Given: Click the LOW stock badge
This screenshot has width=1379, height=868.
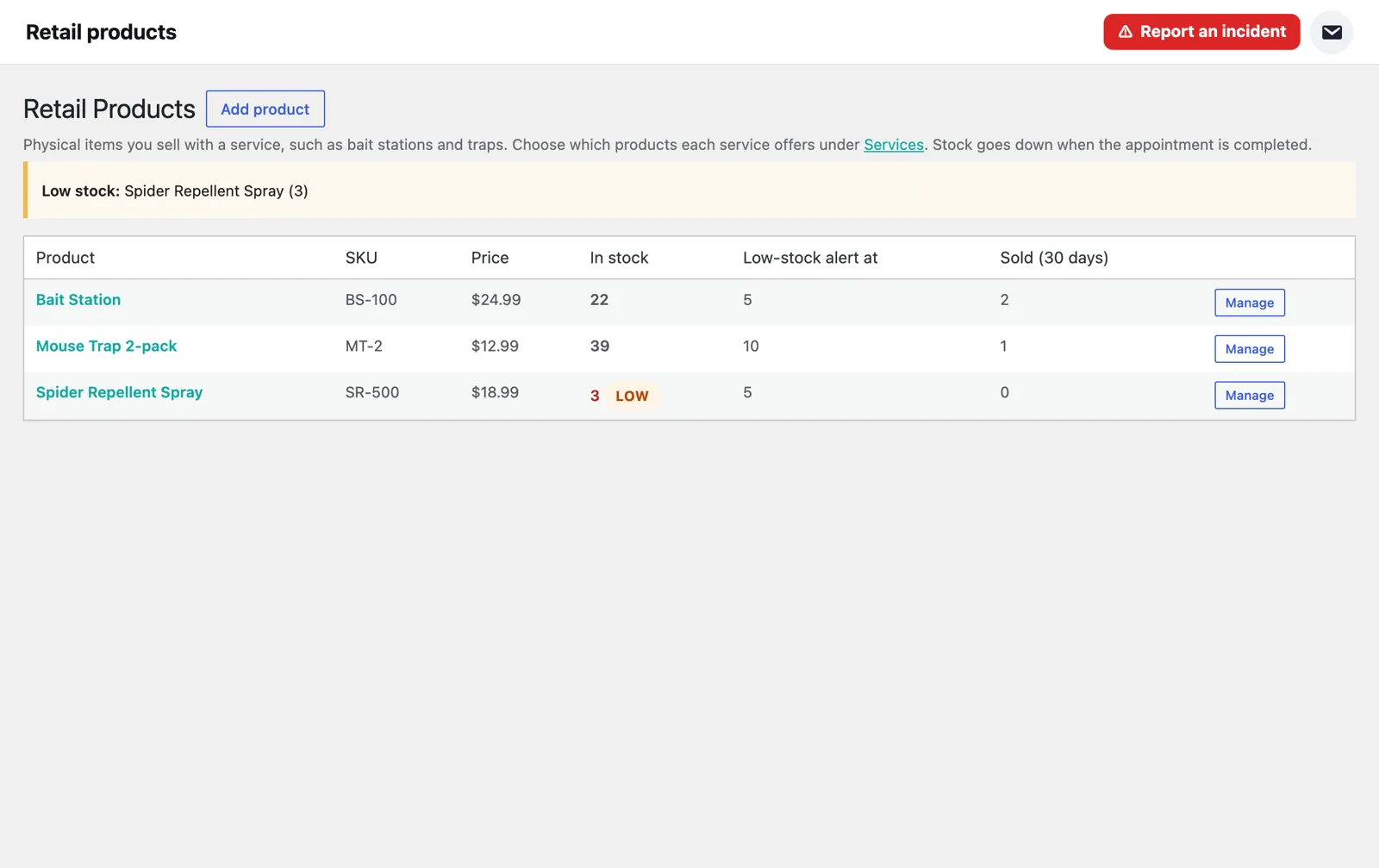Looking at the screenshot, I should click(x=632, y=396).
